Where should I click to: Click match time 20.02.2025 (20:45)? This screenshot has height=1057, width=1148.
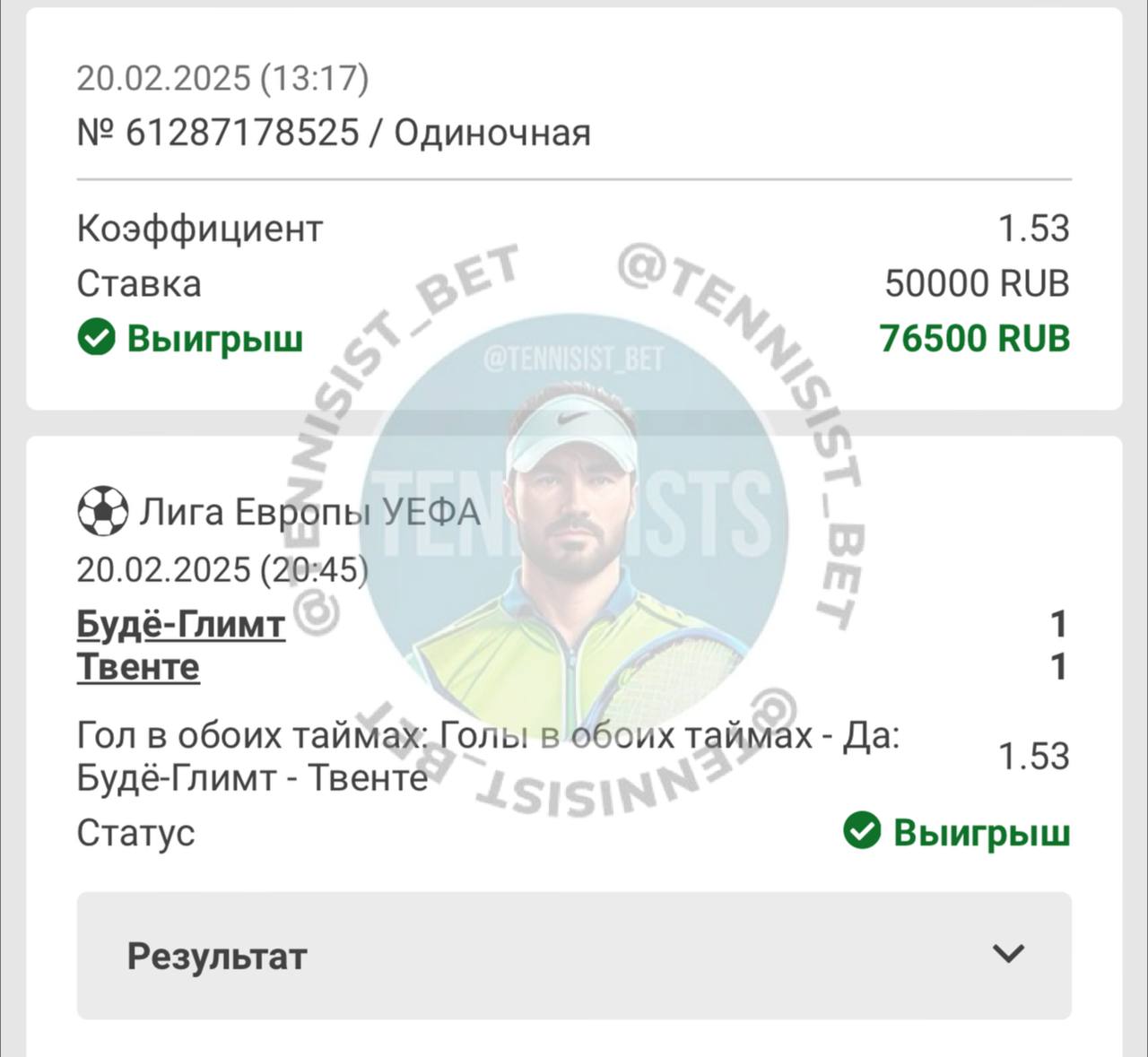click(x=222, y=569)
